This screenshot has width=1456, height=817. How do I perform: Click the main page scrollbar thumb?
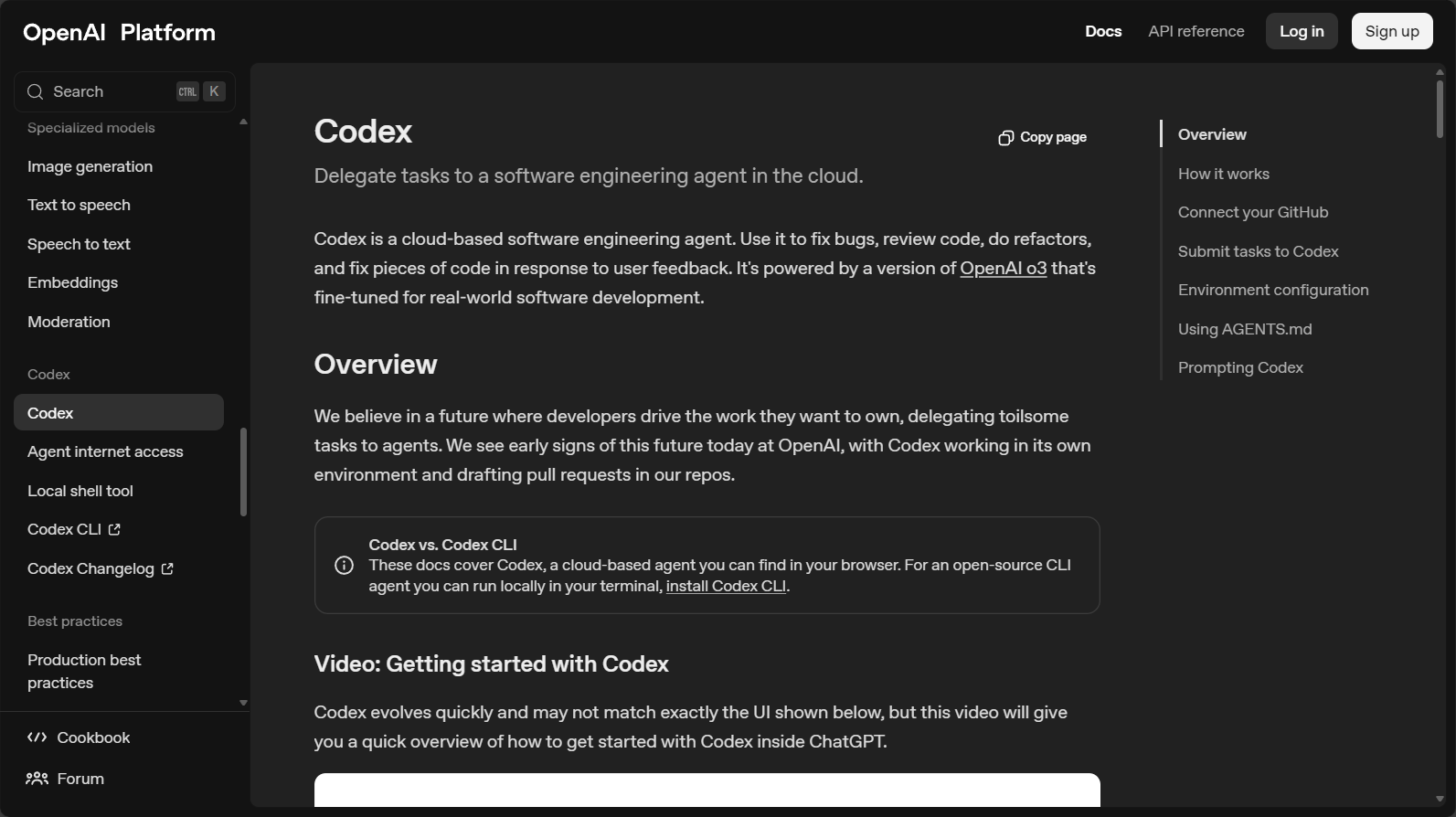click(1440, 109)
